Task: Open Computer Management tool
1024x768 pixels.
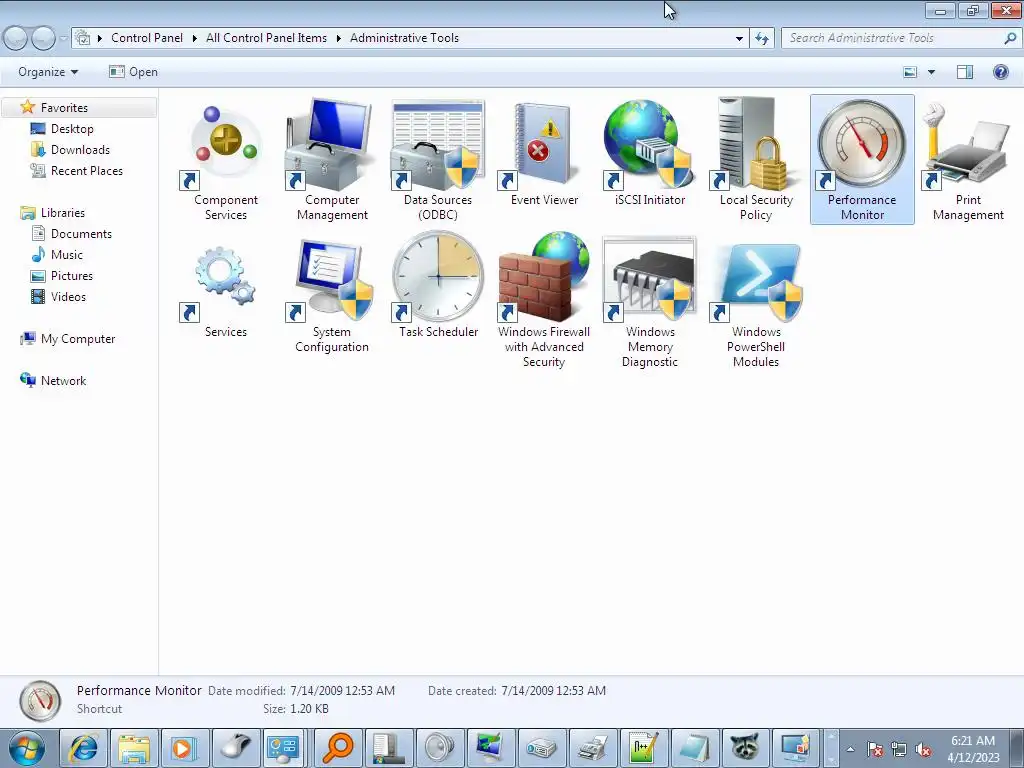Action: (332, 160)
